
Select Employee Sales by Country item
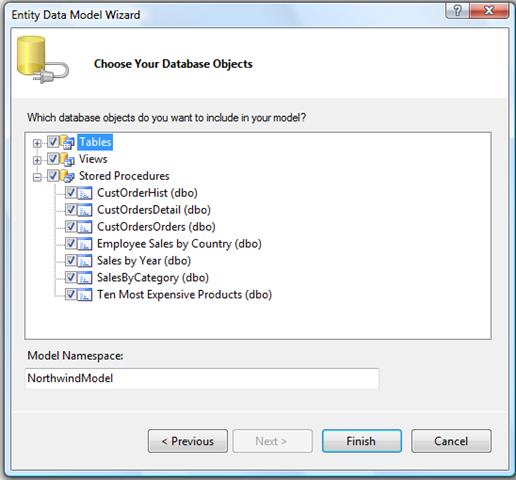179,244
